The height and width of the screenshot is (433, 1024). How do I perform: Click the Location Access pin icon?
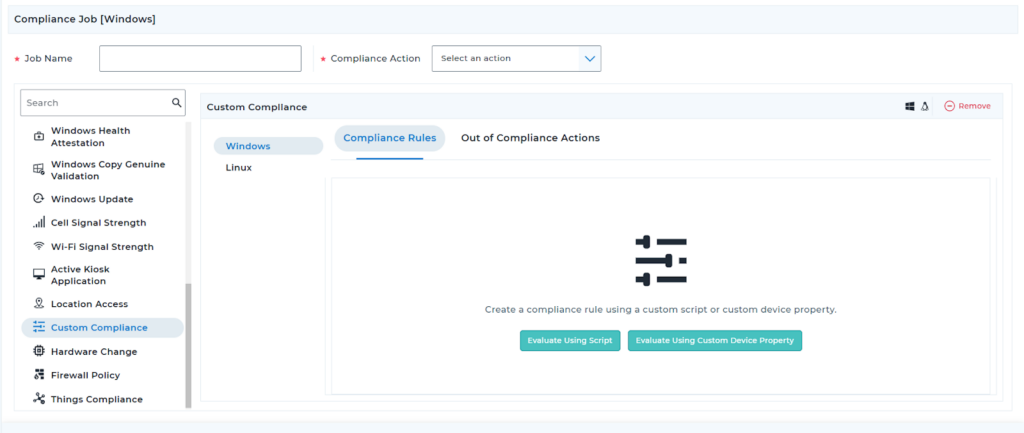coord(39,304)
